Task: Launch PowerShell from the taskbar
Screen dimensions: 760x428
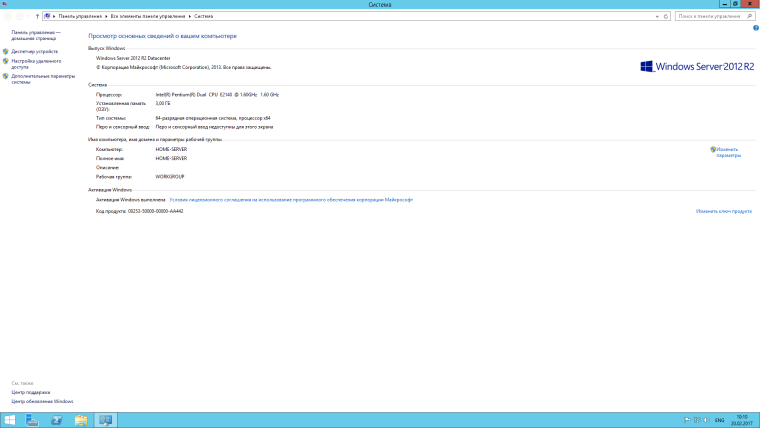Action: (57, 419)
